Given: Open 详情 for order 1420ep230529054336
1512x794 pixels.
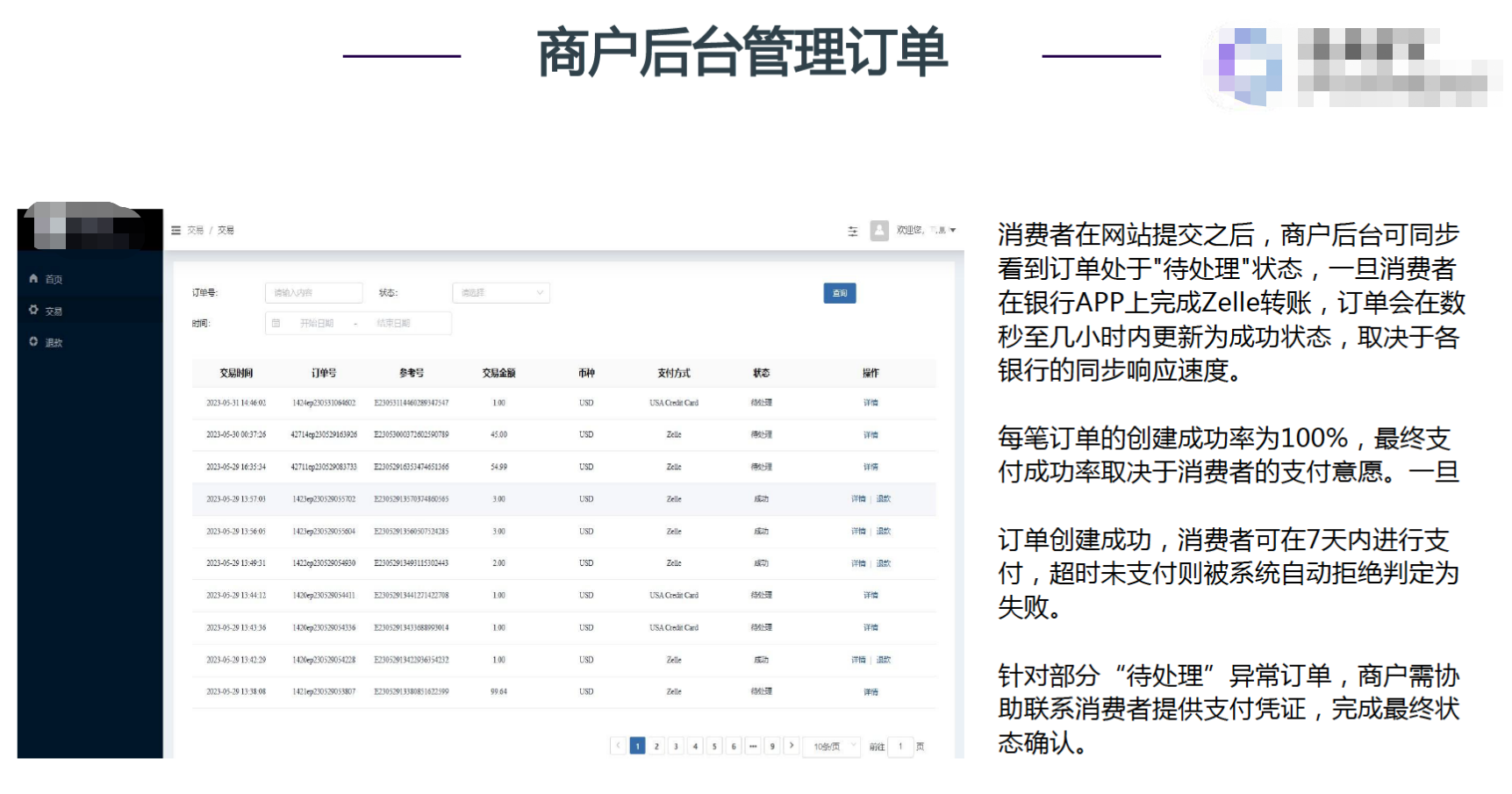Looking at the screenshot, I should tap(871, 627).
